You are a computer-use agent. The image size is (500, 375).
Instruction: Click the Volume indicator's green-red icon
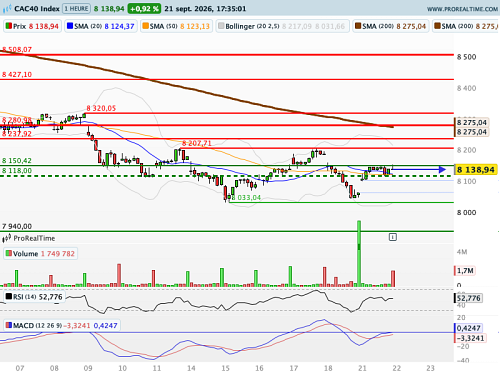(x=9, y=253)
